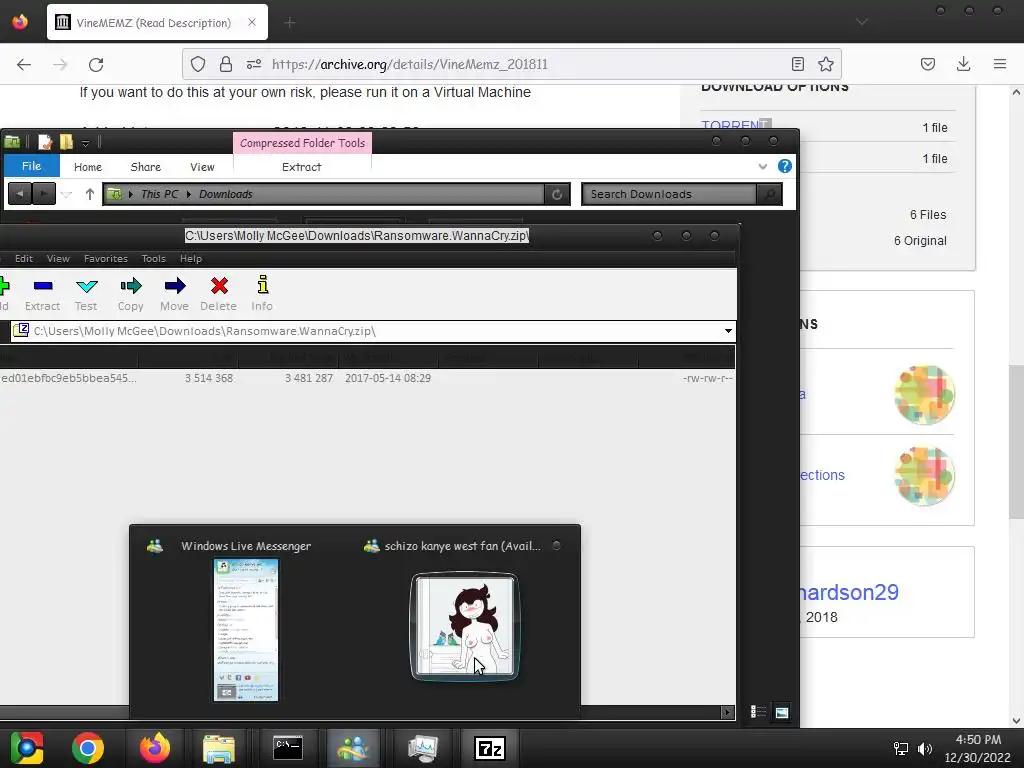This screenshot has width=1024, height=768.
Task: Open Customize Quick Access Toolbar dropdown
Action: click(86, 142)
